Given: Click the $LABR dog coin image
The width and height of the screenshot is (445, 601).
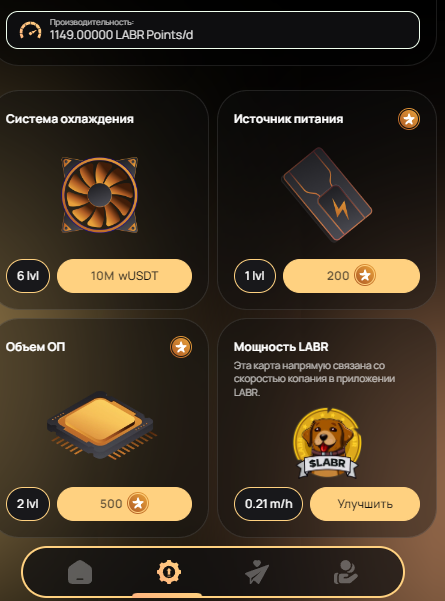Looking at the screenshot, I should point(327,443).
